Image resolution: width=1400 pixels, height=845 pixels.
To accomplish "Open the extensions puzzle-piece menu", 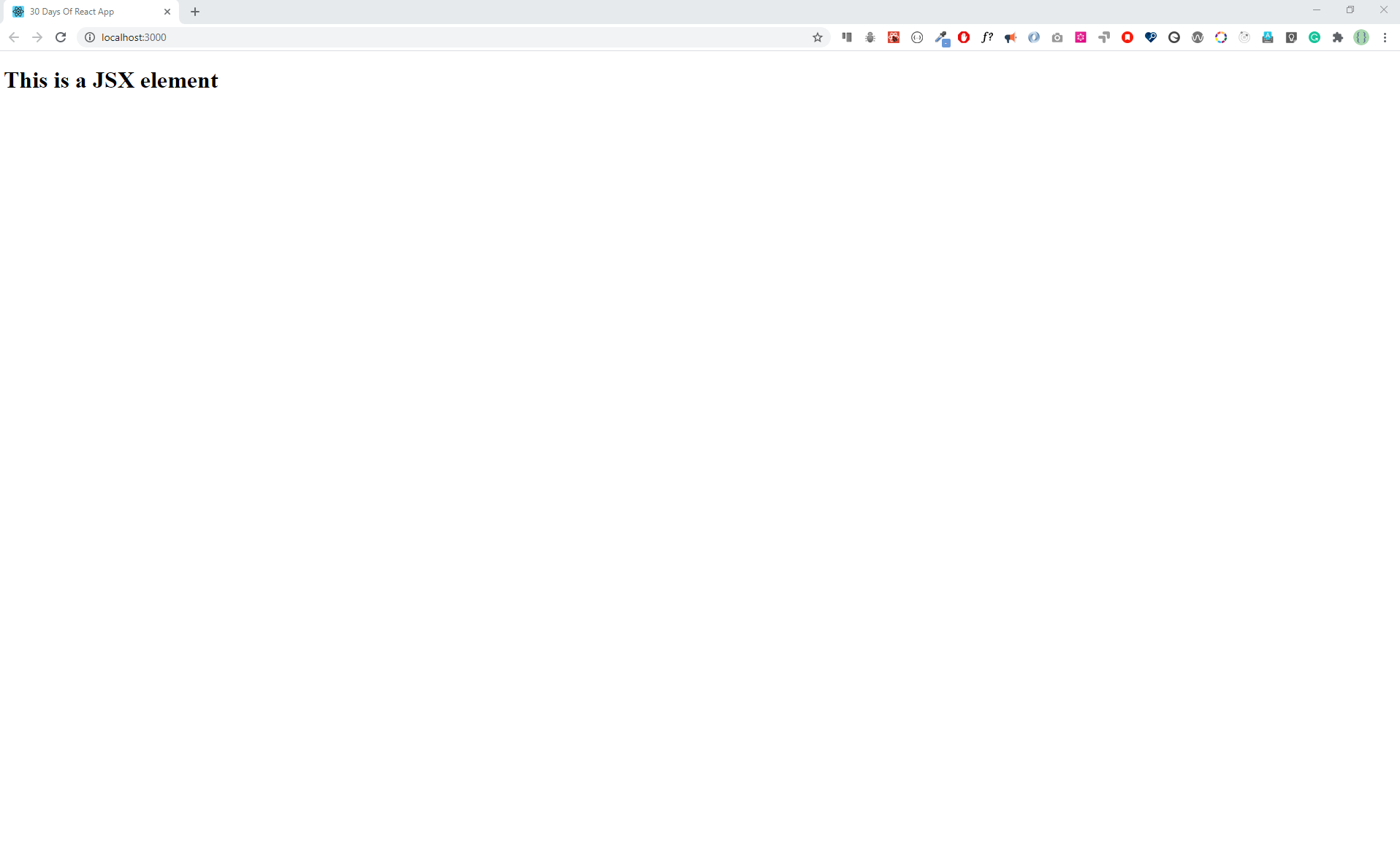I will [x=1338, y=37].
